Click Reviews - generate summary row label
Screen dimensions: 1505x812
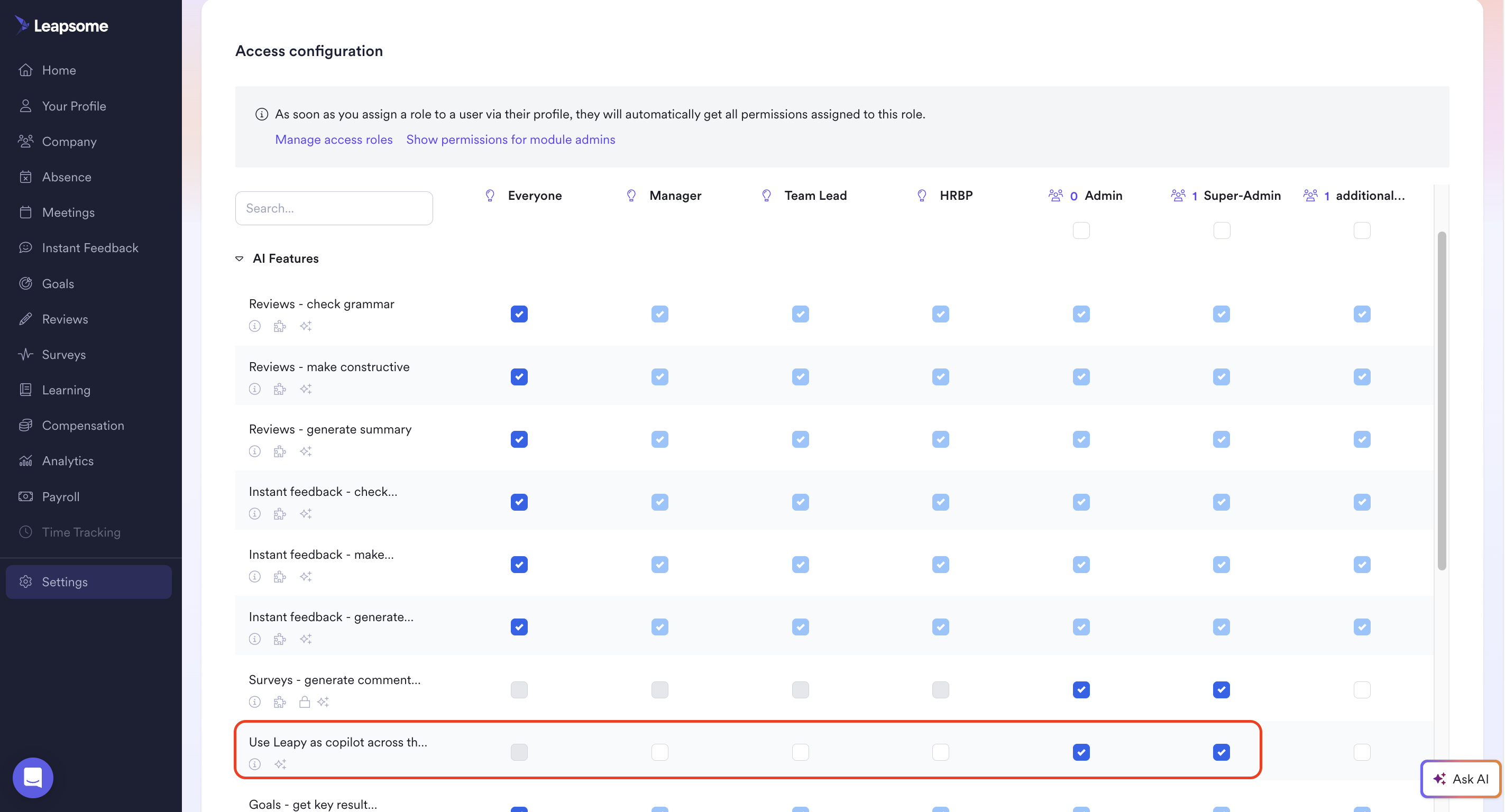pos(330,429)
